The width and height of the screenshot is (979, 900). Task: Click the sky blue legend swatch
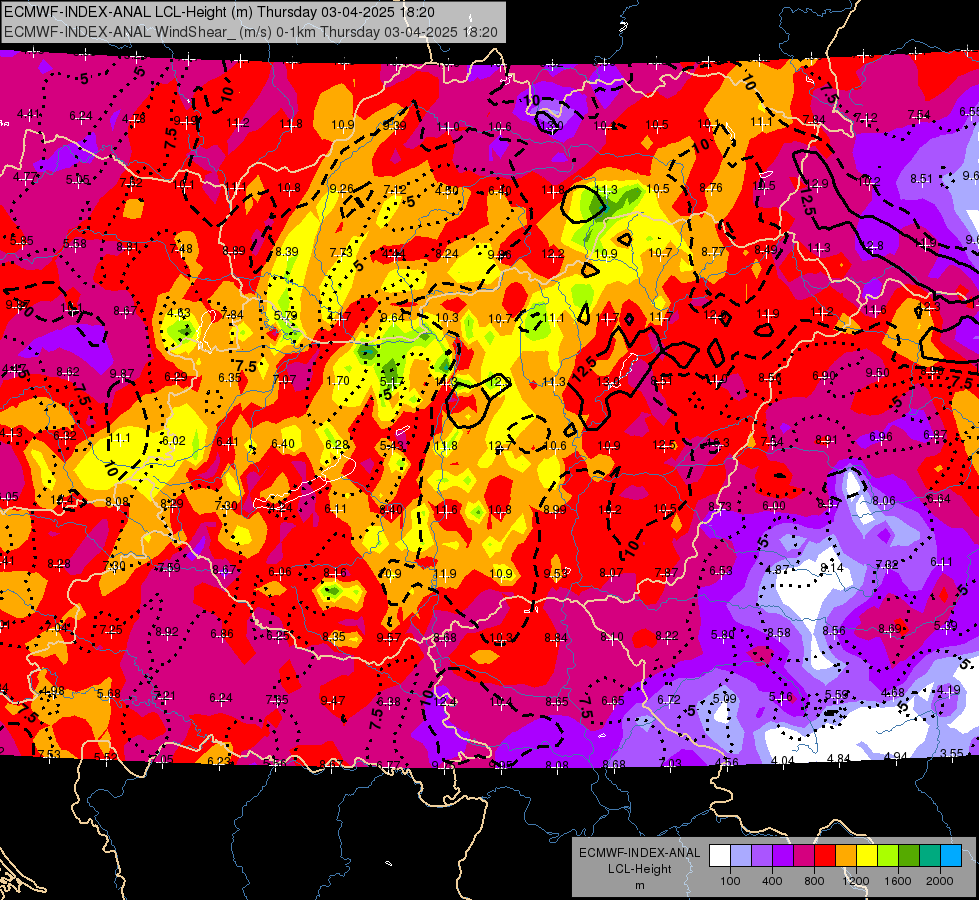click(x=951, y=855)
